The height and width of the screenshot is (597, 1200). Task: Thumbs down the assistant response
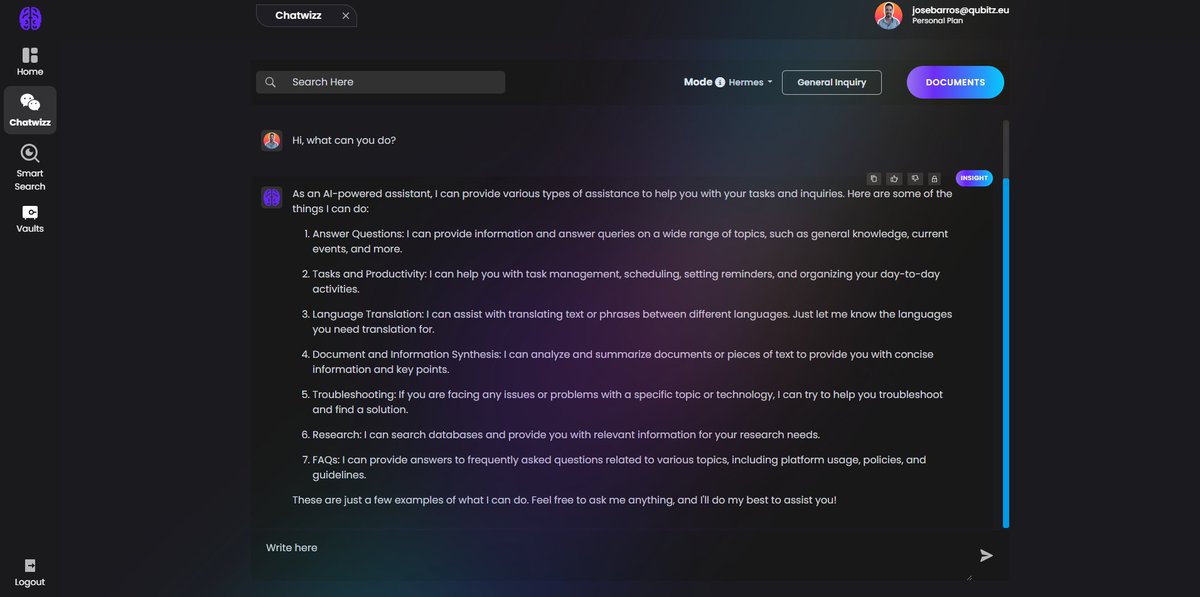tap(915, 178)
